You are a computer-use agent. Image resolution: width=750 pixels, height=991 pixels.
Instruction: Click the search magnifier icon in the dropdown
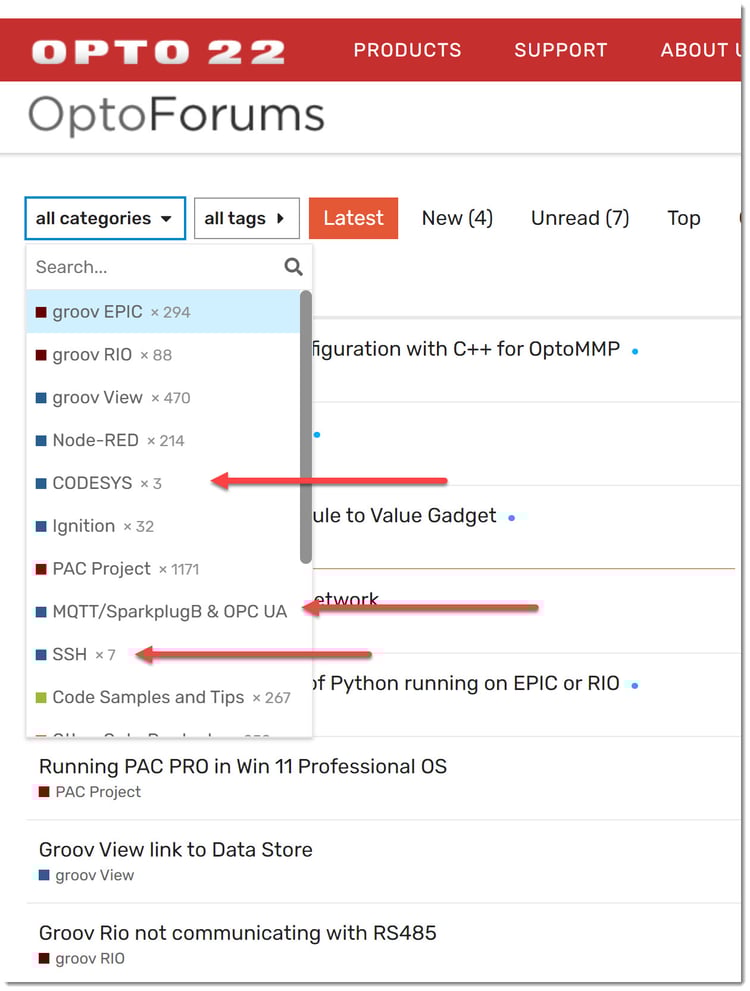pos(293,267)
